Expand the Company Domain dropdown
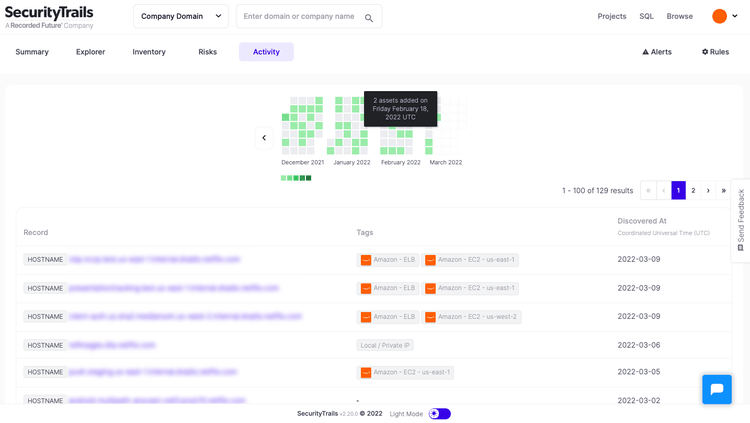The height and width of the screenshot is (423, 750). pos(181,16)
